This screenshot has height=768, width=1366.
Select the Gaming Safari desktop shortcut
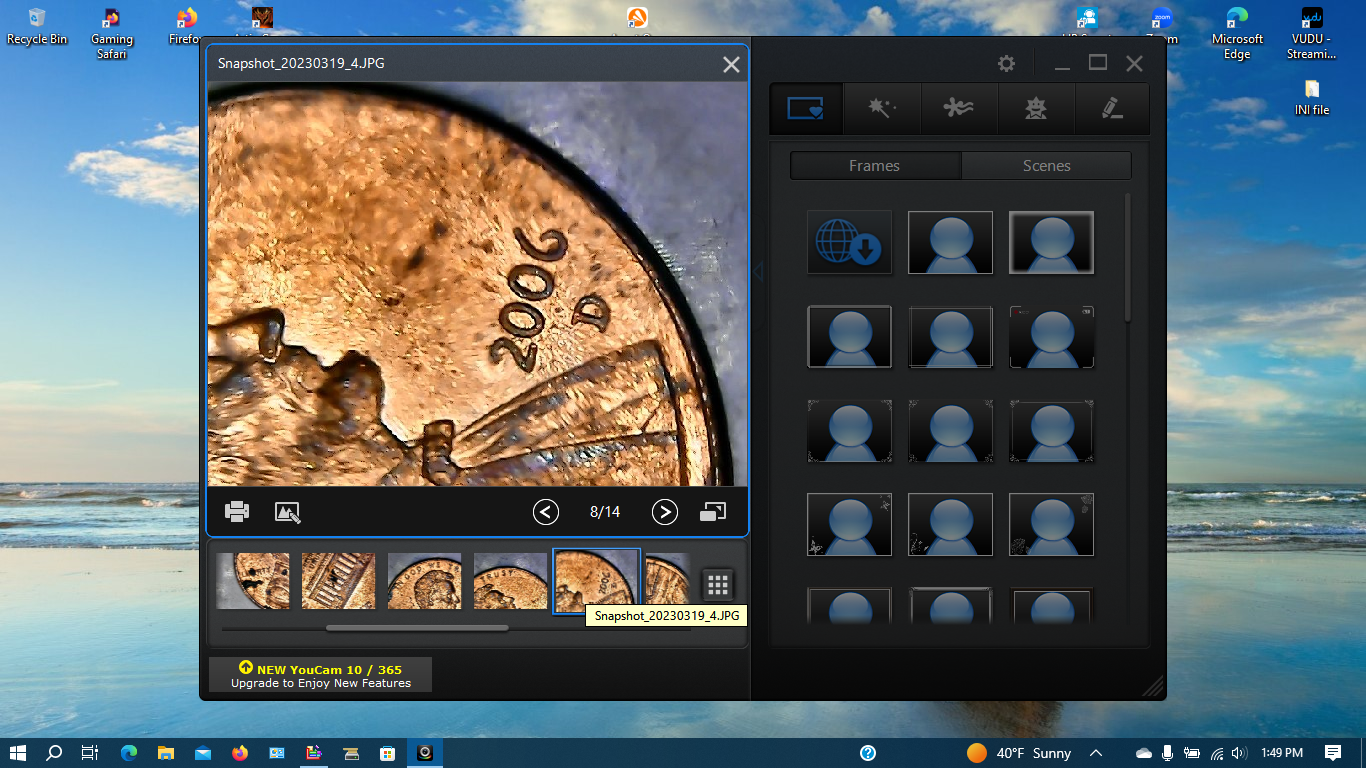(112, 33)
